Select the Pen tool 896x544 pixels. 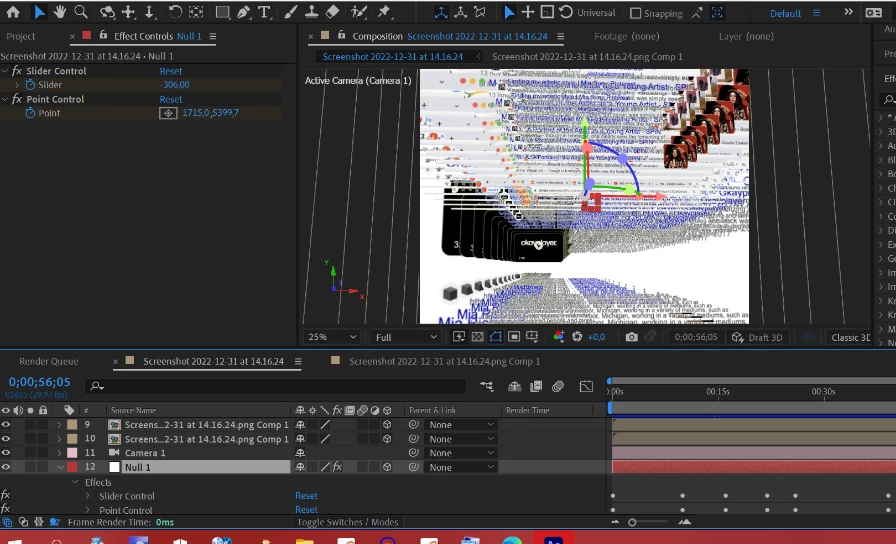(x=243, y=12)
